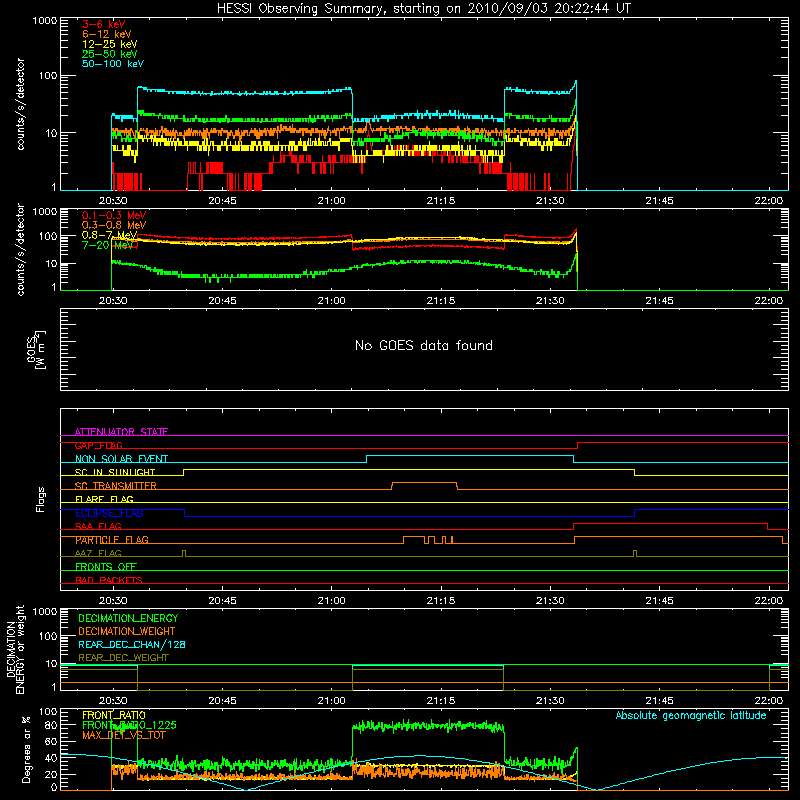Click the 21:45 tick label under the keV count-rate panel

[659, 201]
